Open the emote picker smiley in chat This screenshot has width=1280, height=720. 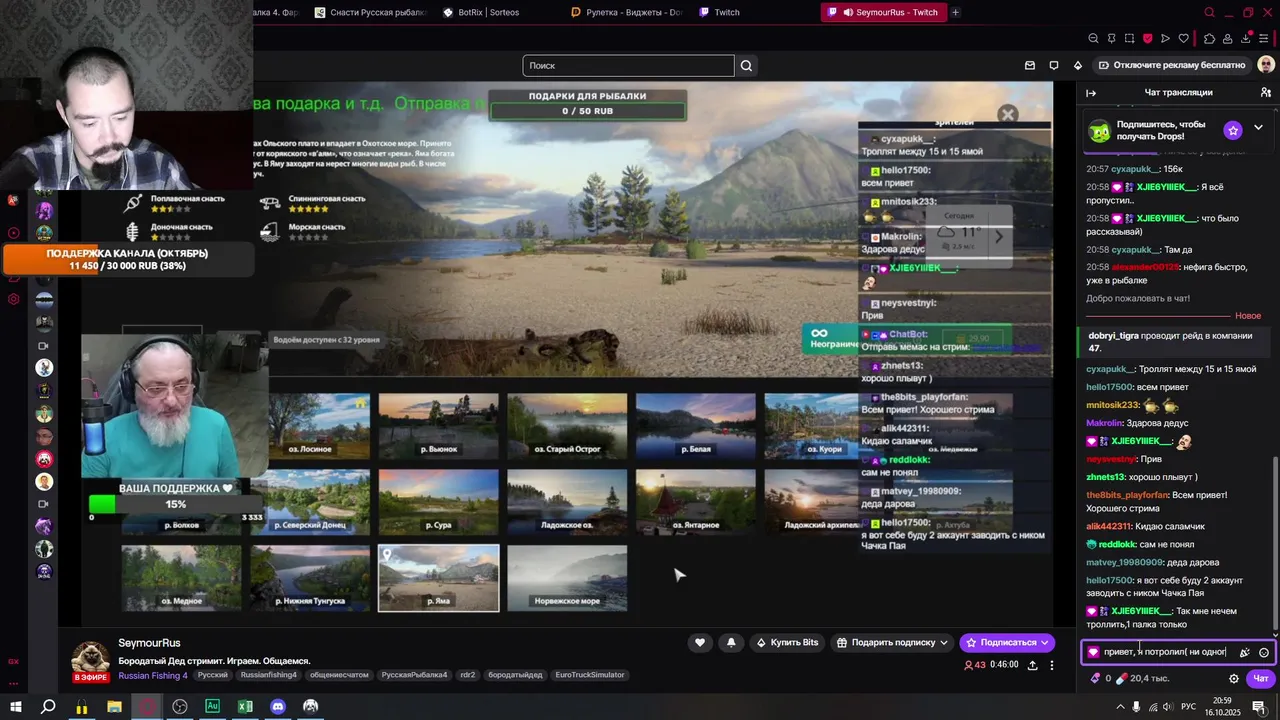[x=1264, y=652]
